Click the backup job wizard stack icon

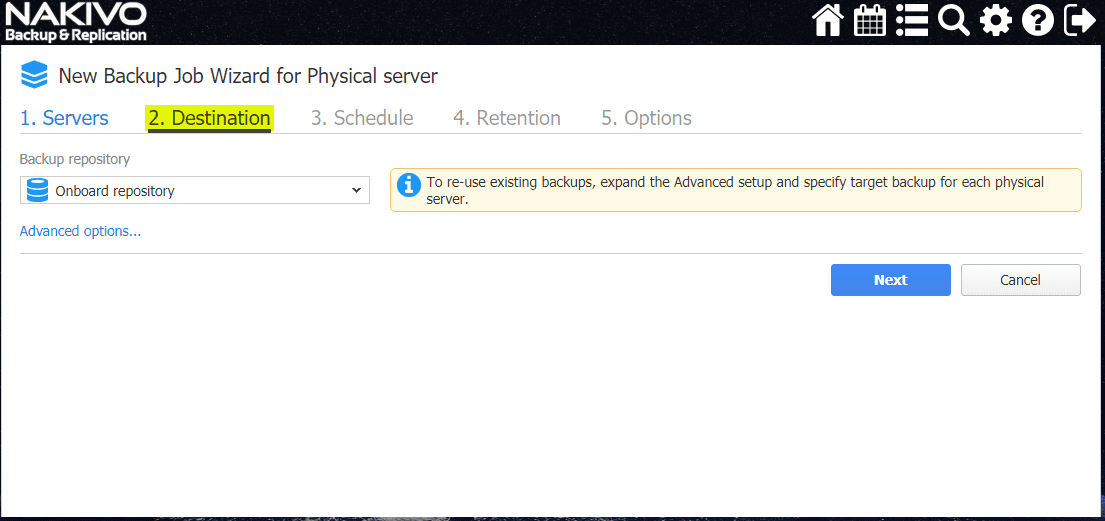point(34,75)
